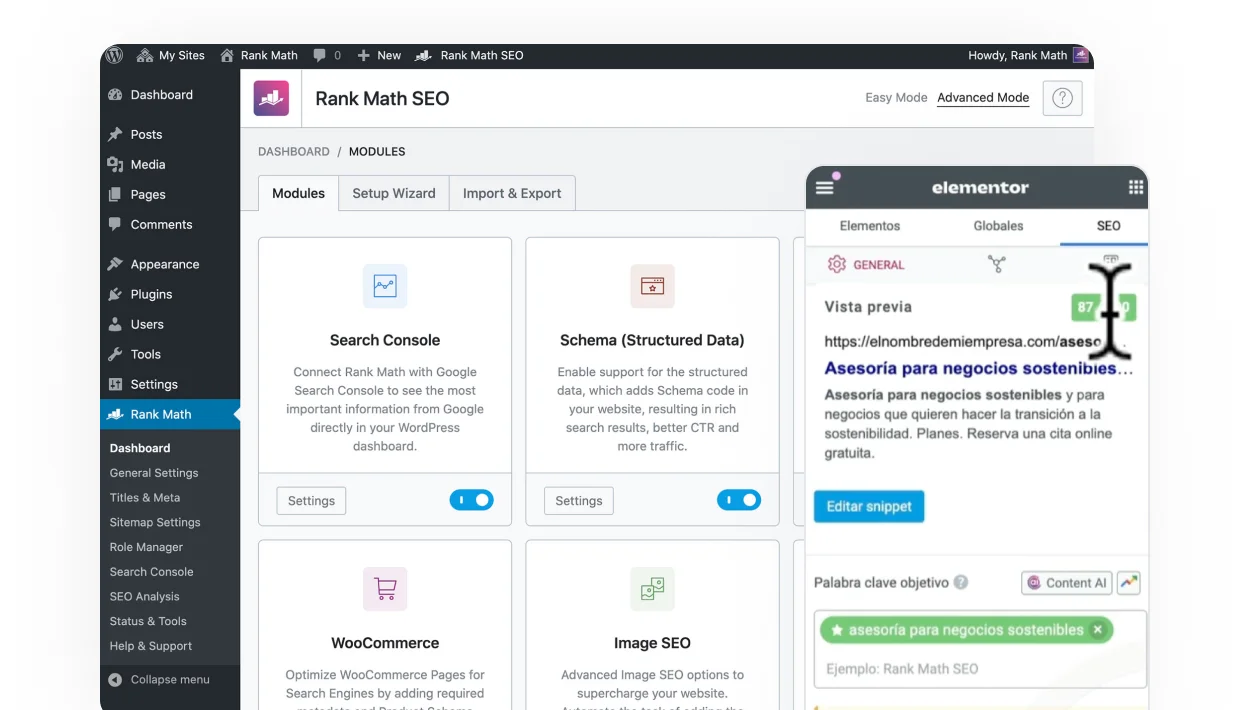Open help question mark button
This screenshot has height=710, width=1238.
tap(1062, 98)
